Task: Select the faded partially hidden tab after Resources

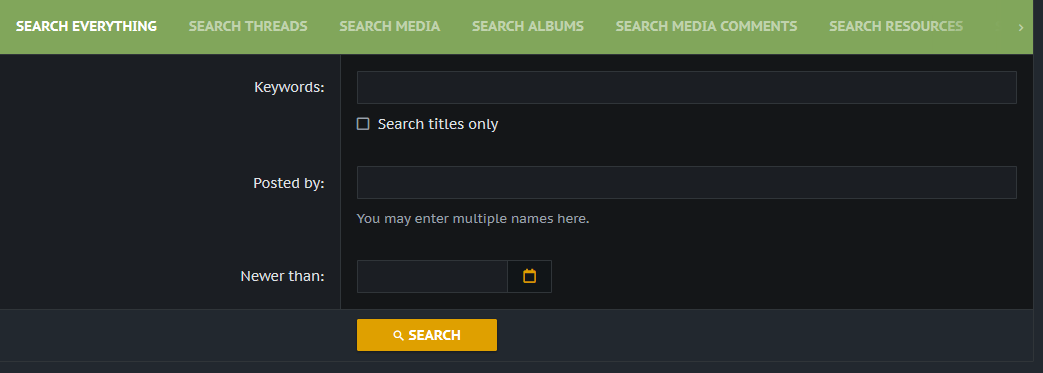Action: coord(997,27)
